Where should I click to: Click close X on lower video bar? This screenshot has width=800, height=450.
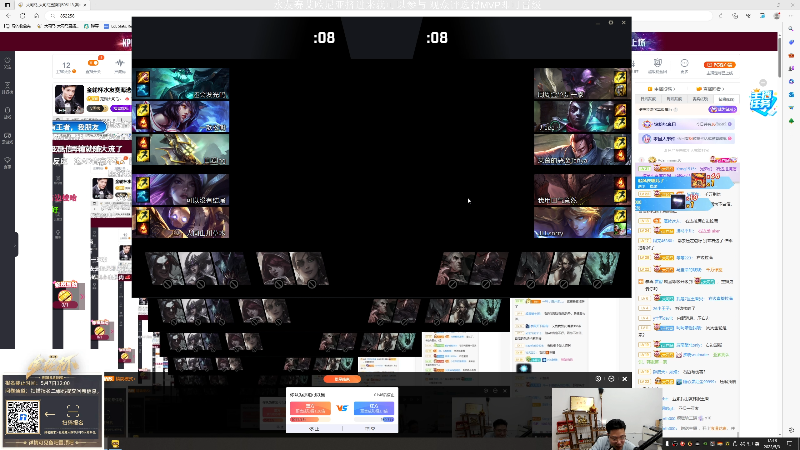pyautogui.click(x=624, y=379)
